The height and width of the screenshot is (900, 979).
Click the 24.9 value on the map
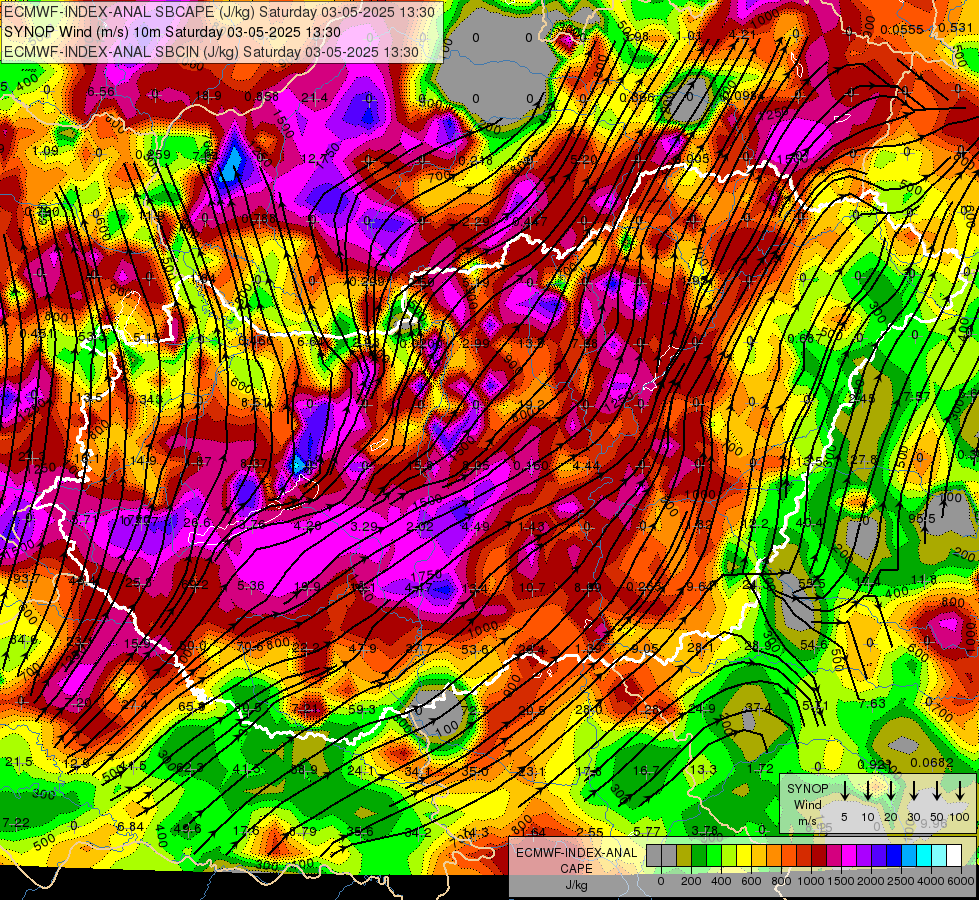coord(702,708)
